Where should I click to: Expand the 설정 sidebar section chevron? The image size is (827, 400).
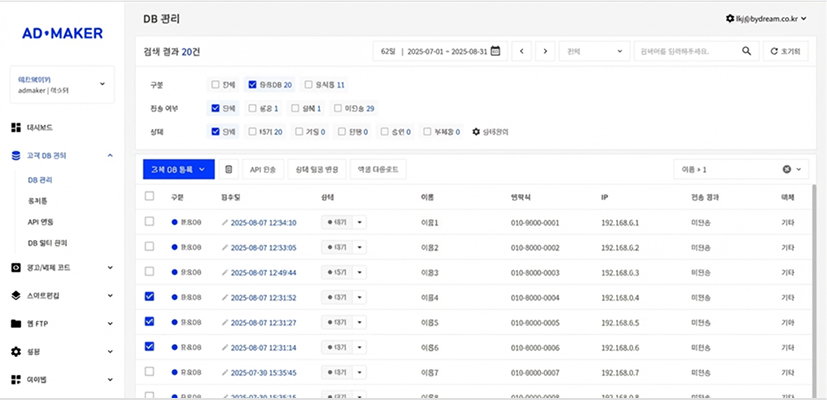(x=110, y=351)
